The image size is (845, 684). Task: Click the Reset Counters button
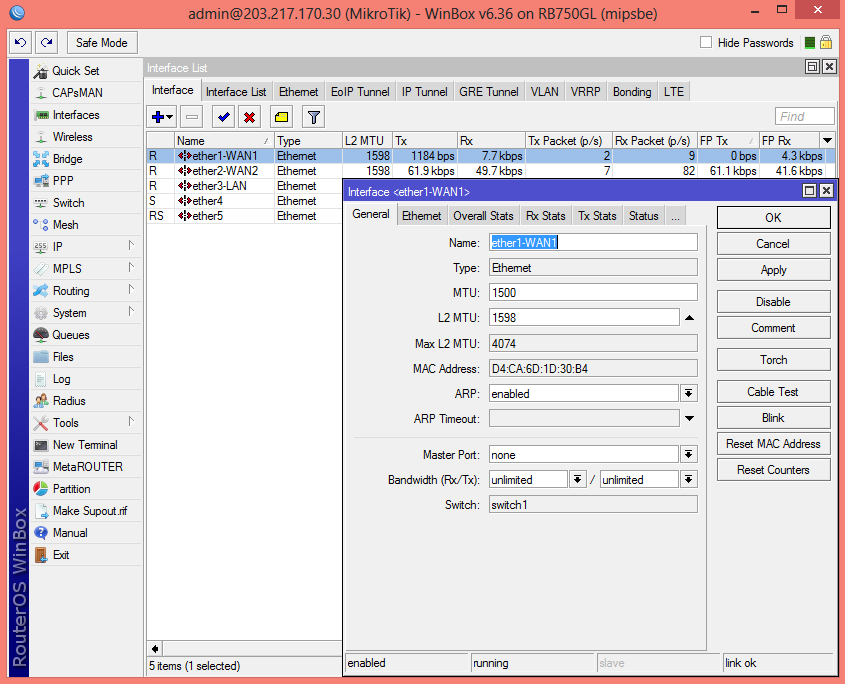pyautogui.click(x=773, y=469)
